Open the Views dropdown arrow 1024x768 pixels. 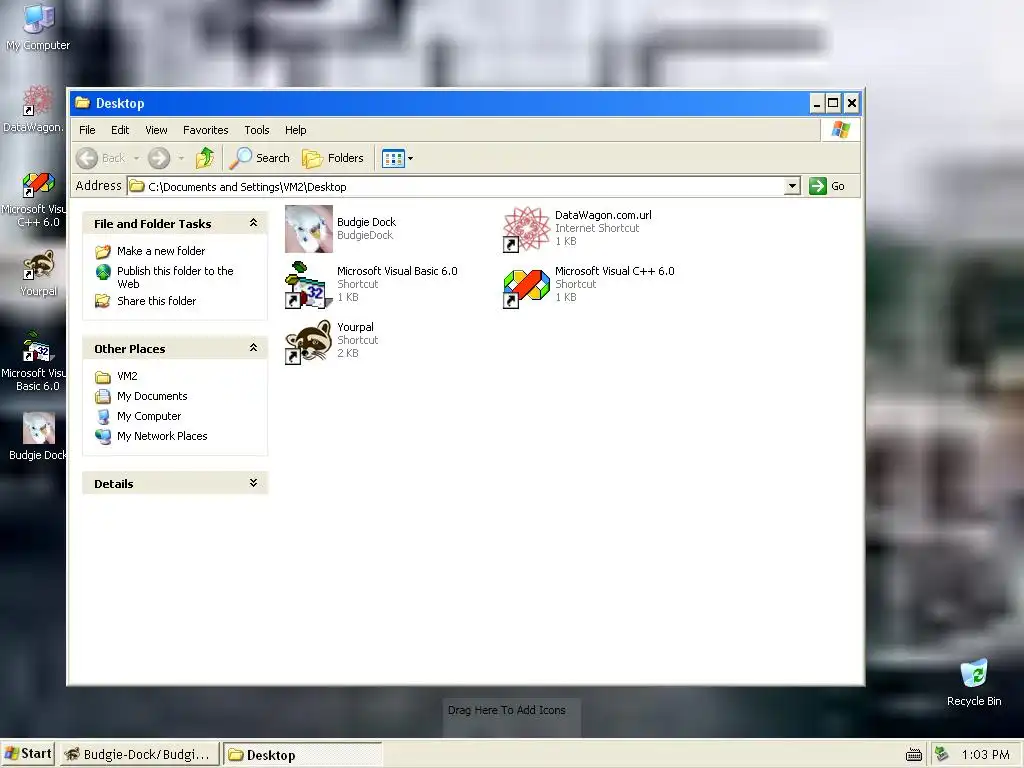[x=410, y=158]
